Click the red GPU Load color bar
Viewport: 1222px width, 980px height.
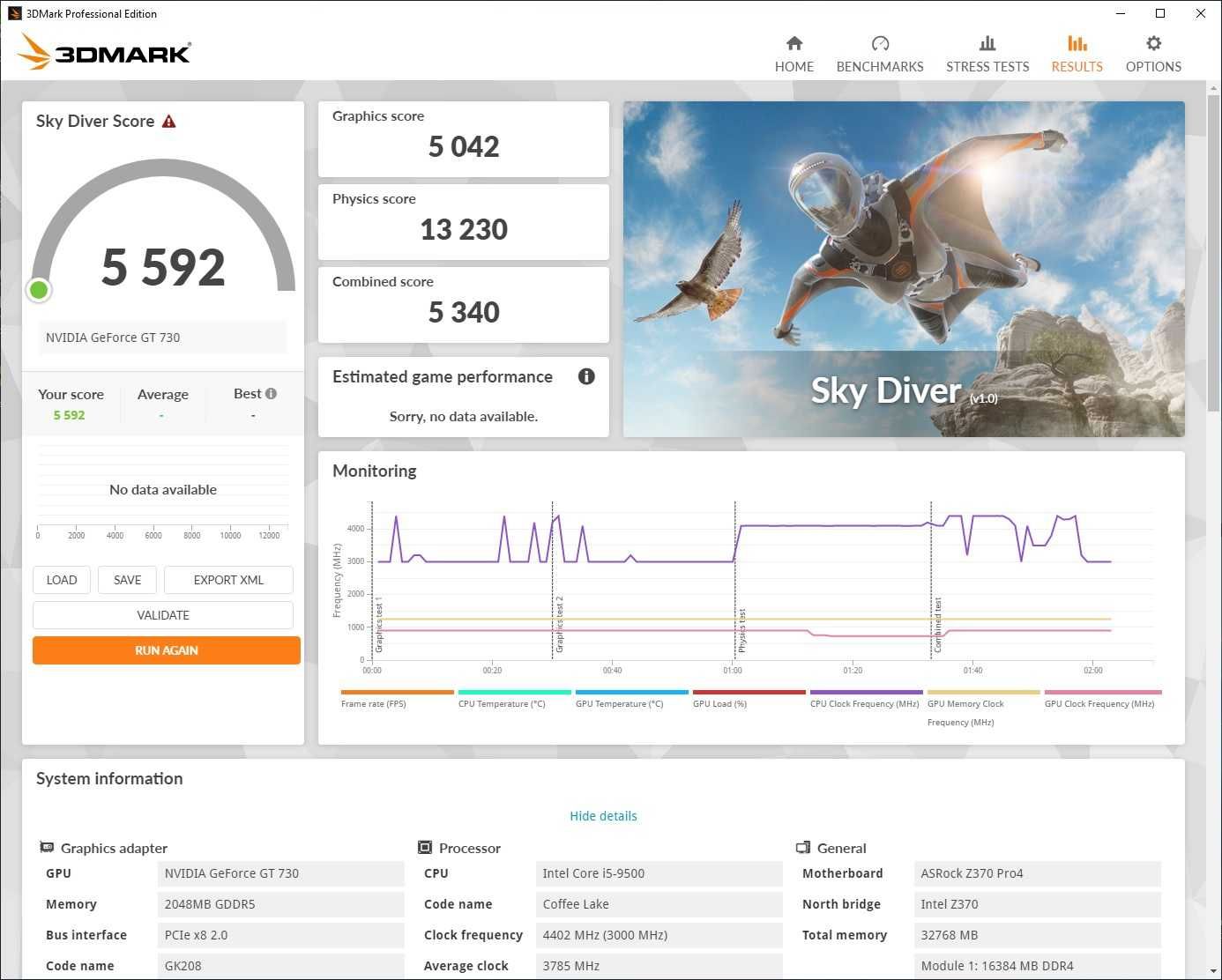[x=749, y=692]
